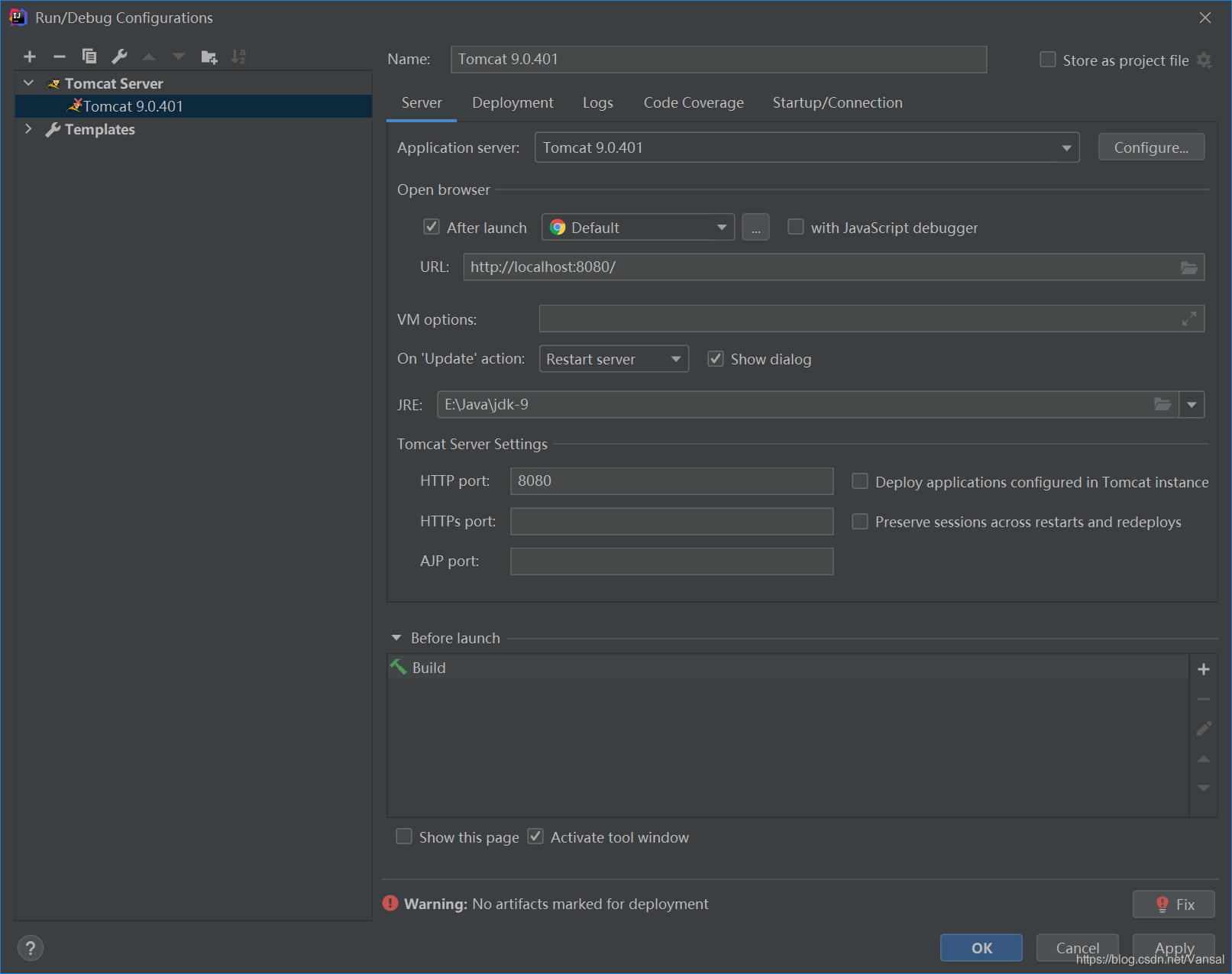Create new folder for configurations
Image resolution: width=1232 pixels, height=974 pixels.
click(x=209, y=57)
